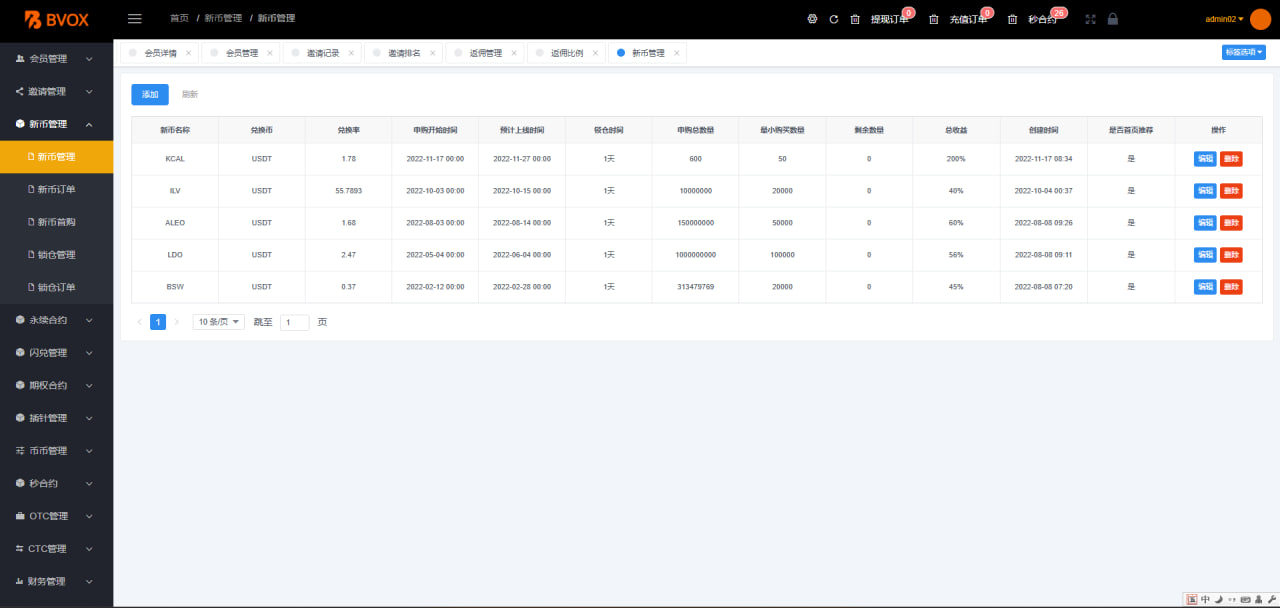Viewport: 1280px width, 608px height.
Task: Expand OTC管理 sidebar menu
Action: tap(56, 516)
